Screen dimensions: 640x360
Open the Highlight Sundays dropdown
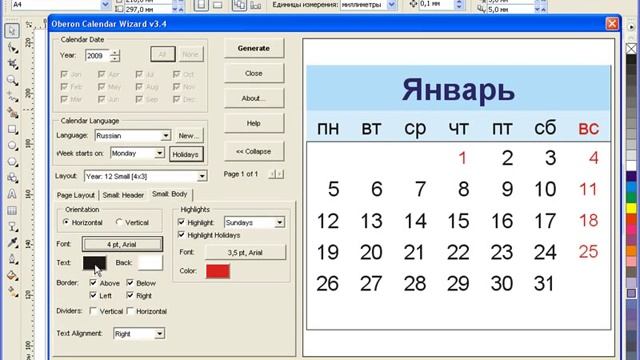click(x=280, y=222)
